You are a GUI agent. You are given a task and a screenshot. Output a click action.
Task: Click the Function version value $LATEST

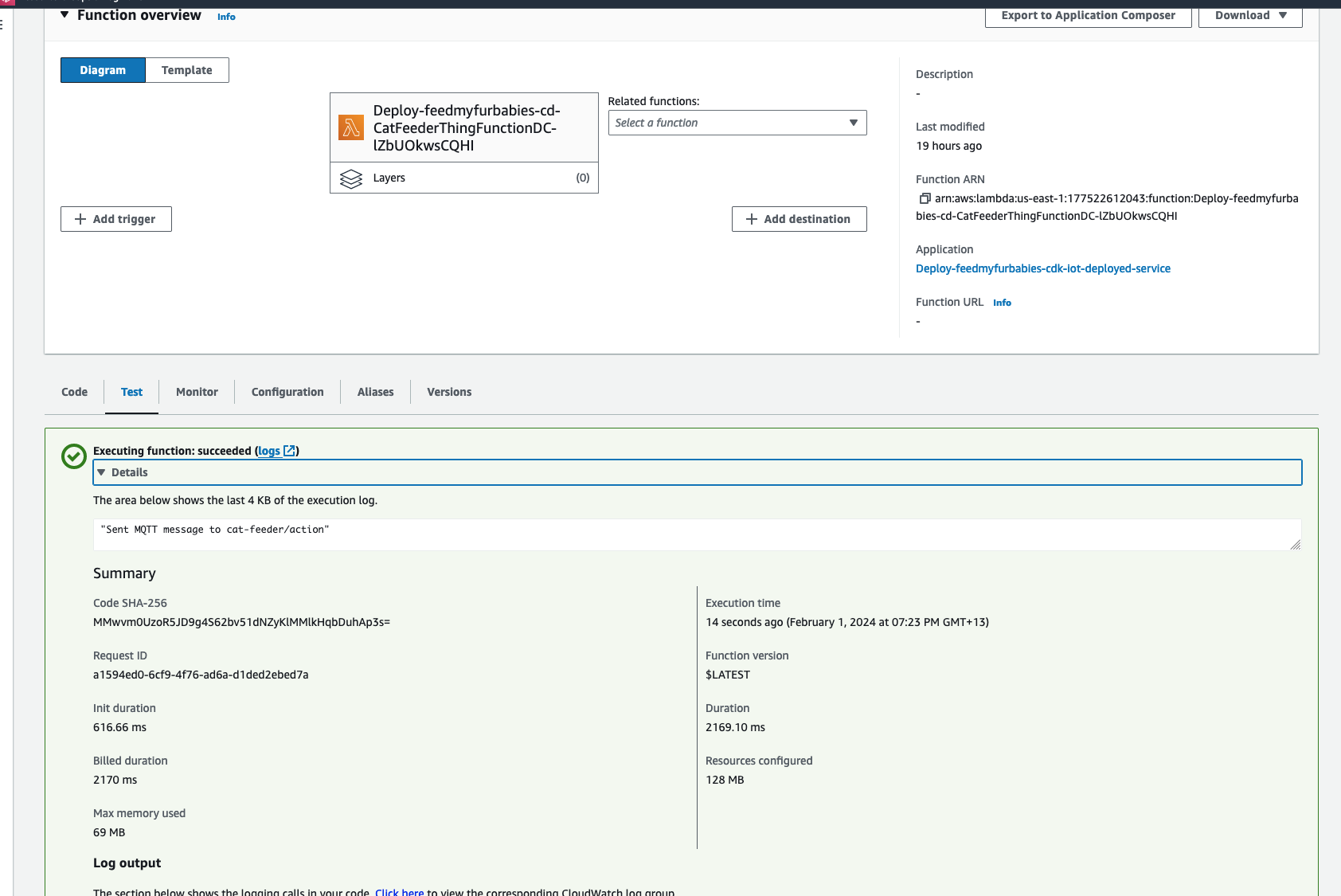[x=728, y=675]
